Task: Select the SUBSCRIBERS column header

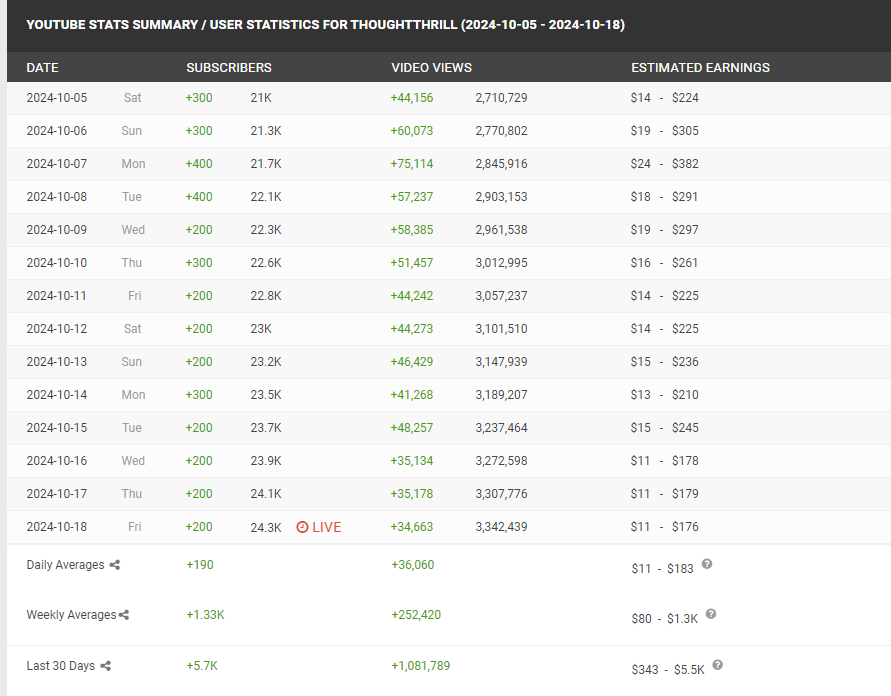Action: point(229,68)
